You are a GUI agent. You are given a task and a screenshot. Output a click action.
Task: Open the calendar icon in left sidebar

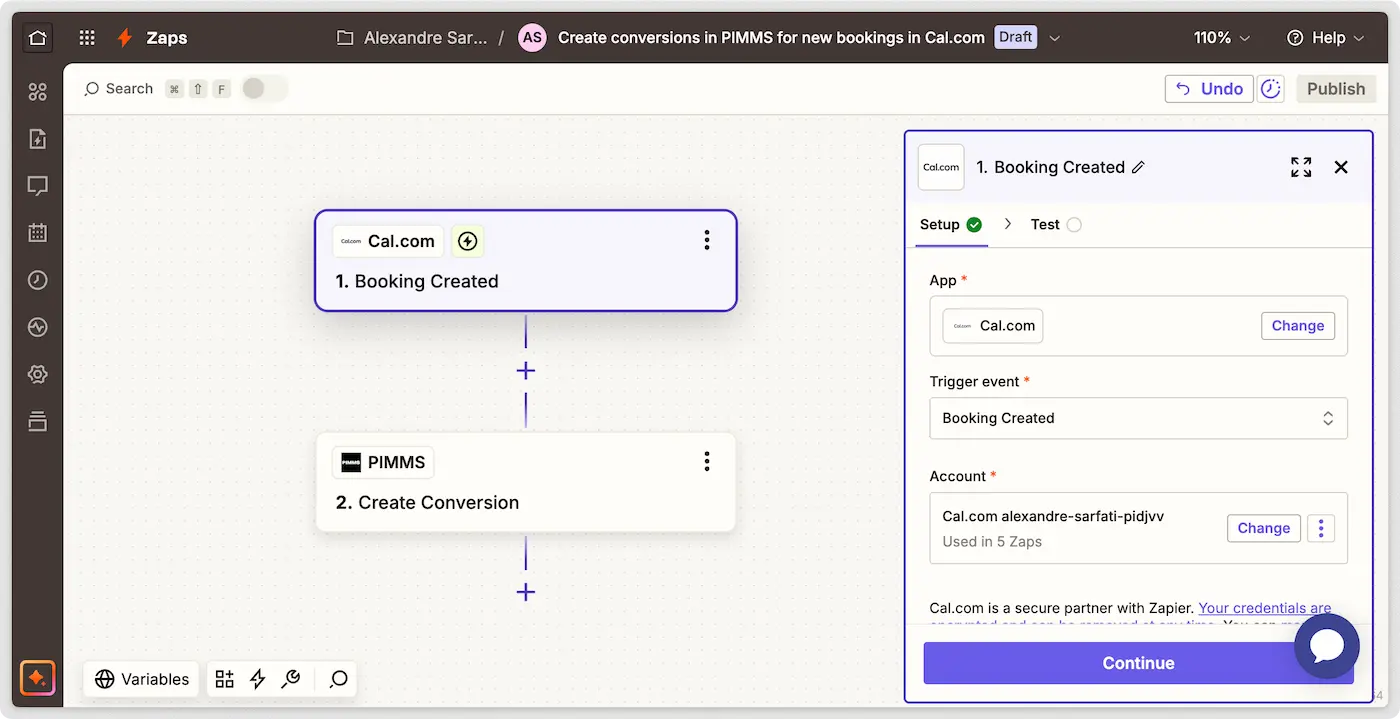coord(37,233)
